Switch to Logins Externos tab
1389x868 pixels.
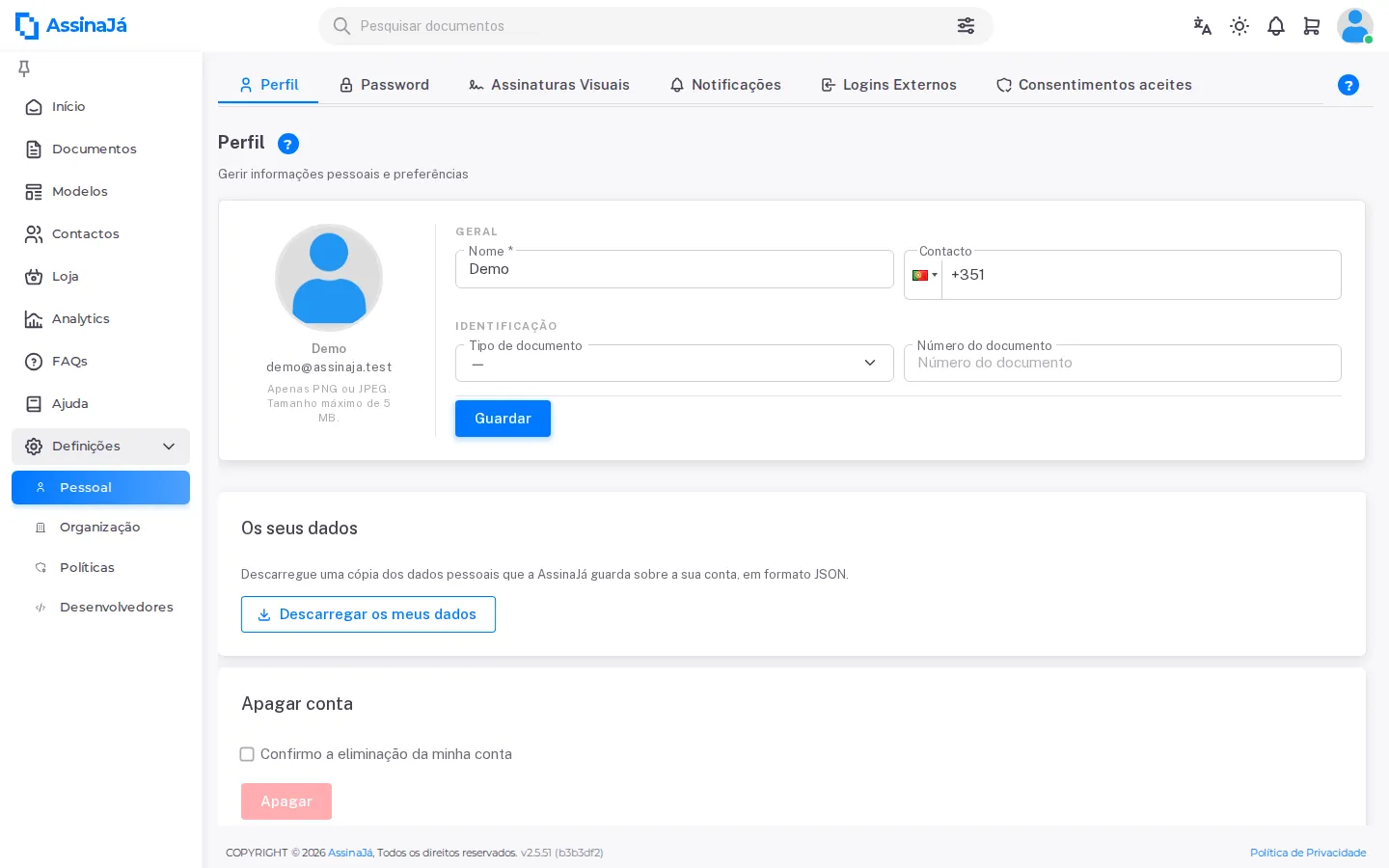click(888, 85)
